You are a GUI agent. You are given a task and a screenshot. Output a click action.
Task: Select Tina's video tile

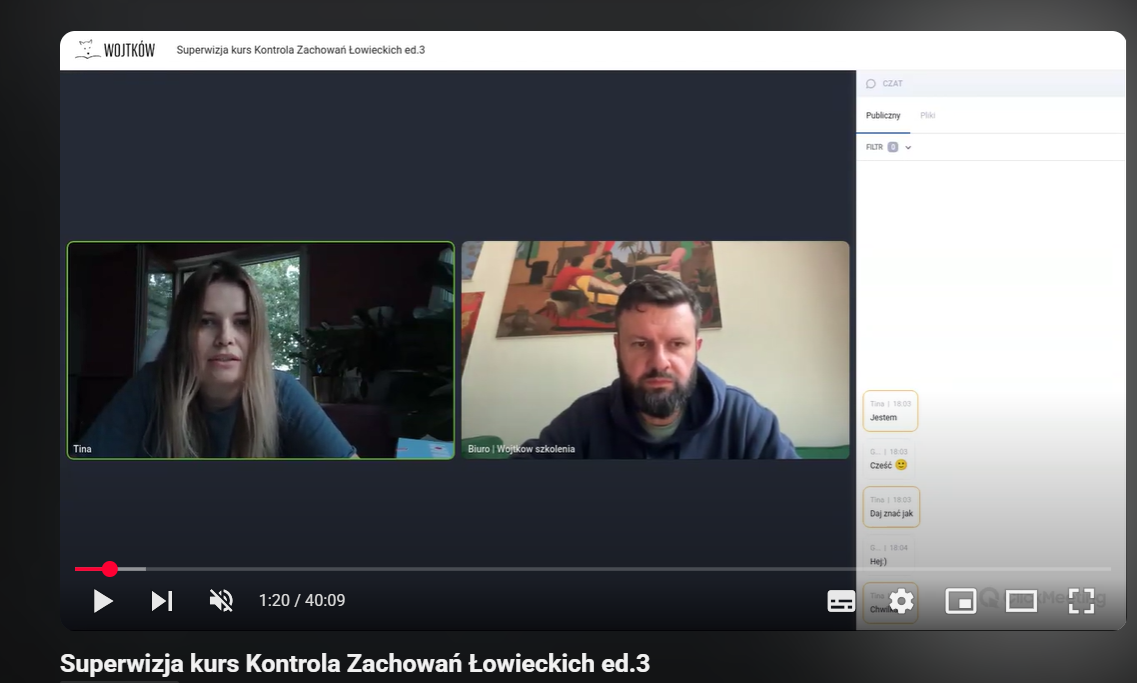coord(261,350)
